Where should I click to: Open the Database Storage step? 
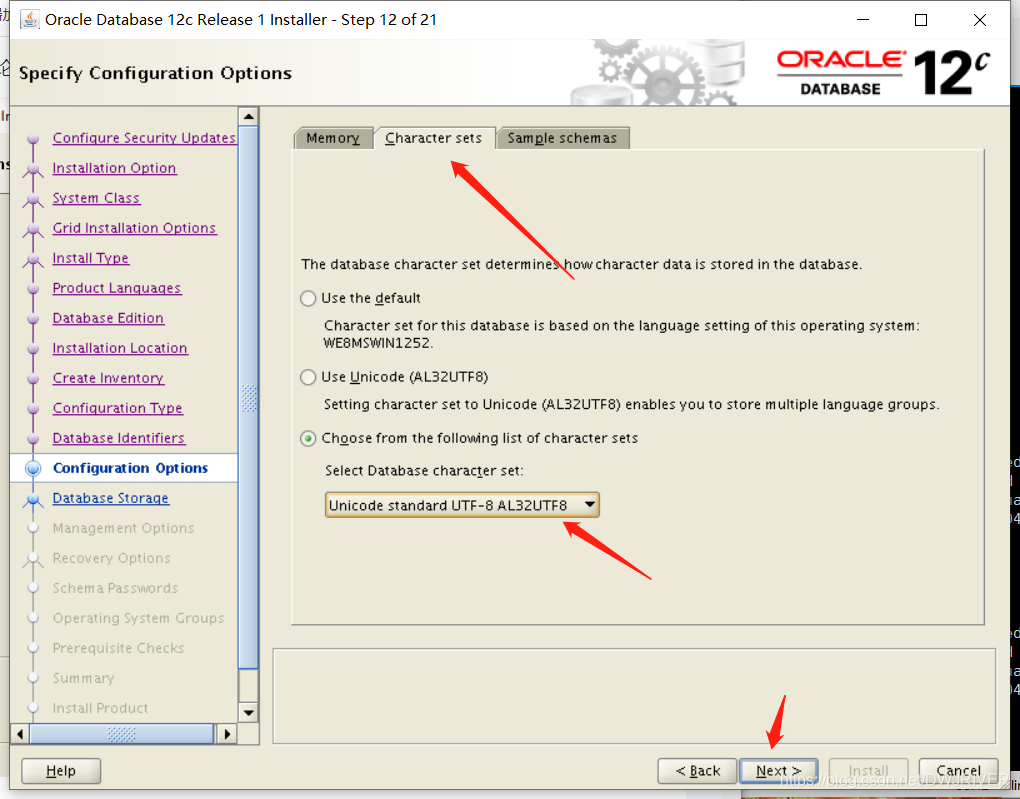pos(111,498)
